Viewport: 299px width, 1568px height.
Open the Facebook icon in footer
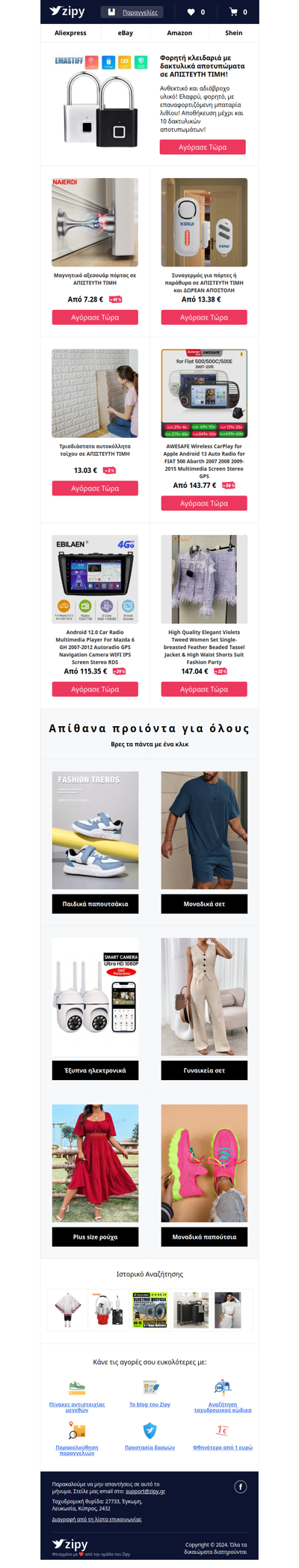coord(240,1487)
